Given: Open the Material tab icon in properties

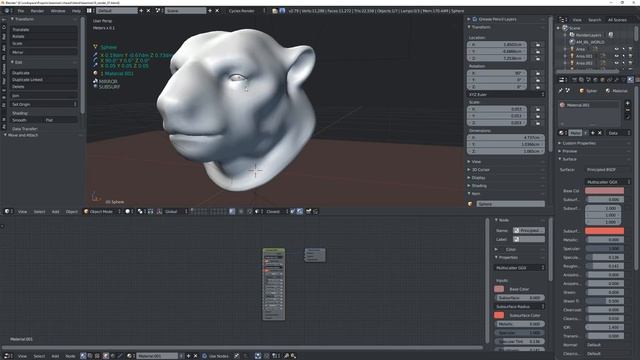Looking at the screenshot, I should coord(631,80).
